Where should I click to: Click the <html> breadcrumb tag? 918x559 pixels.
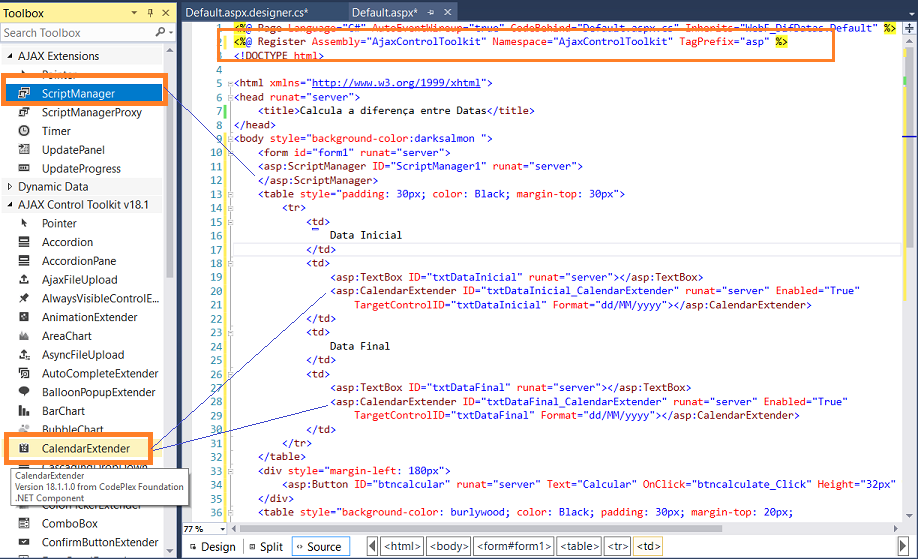tap(402, 546)
